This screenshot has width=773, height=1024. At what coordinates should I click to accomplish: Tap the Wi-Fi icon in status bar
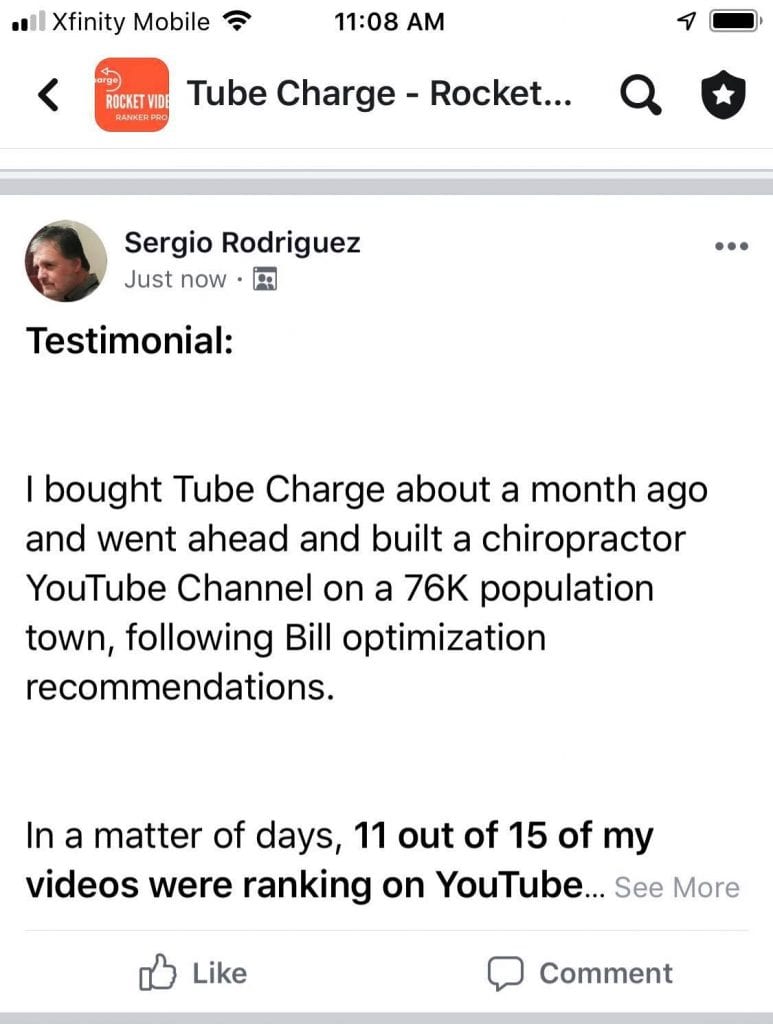(237, 21)
